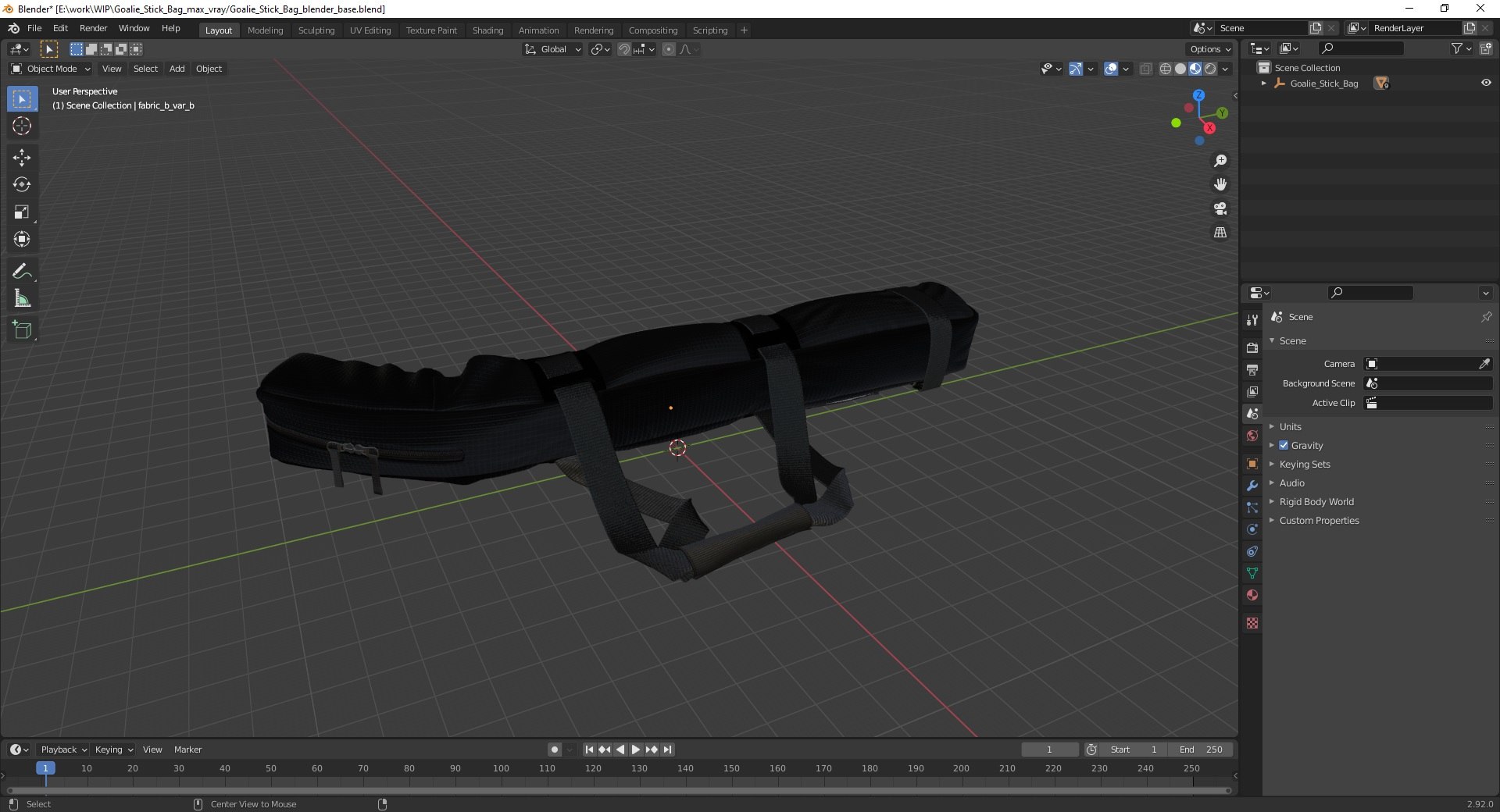Switch to wireframe viewport shading
This screenshot has height=812, width=1500.
(x=1166, y=69)
